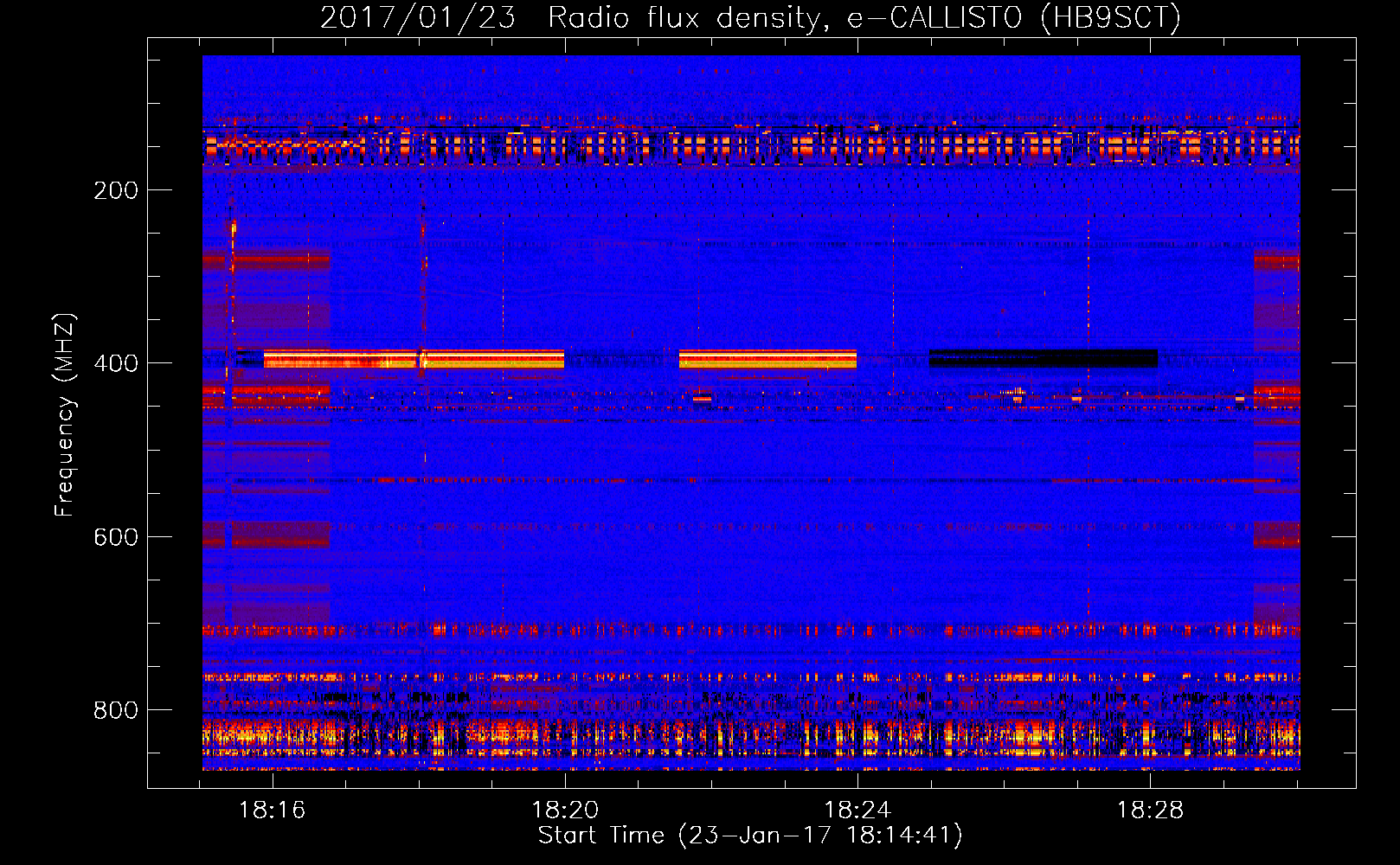Click the 400 frequency tick label
This screenshot has width=1400, height=865.
[x=116, y=363]
